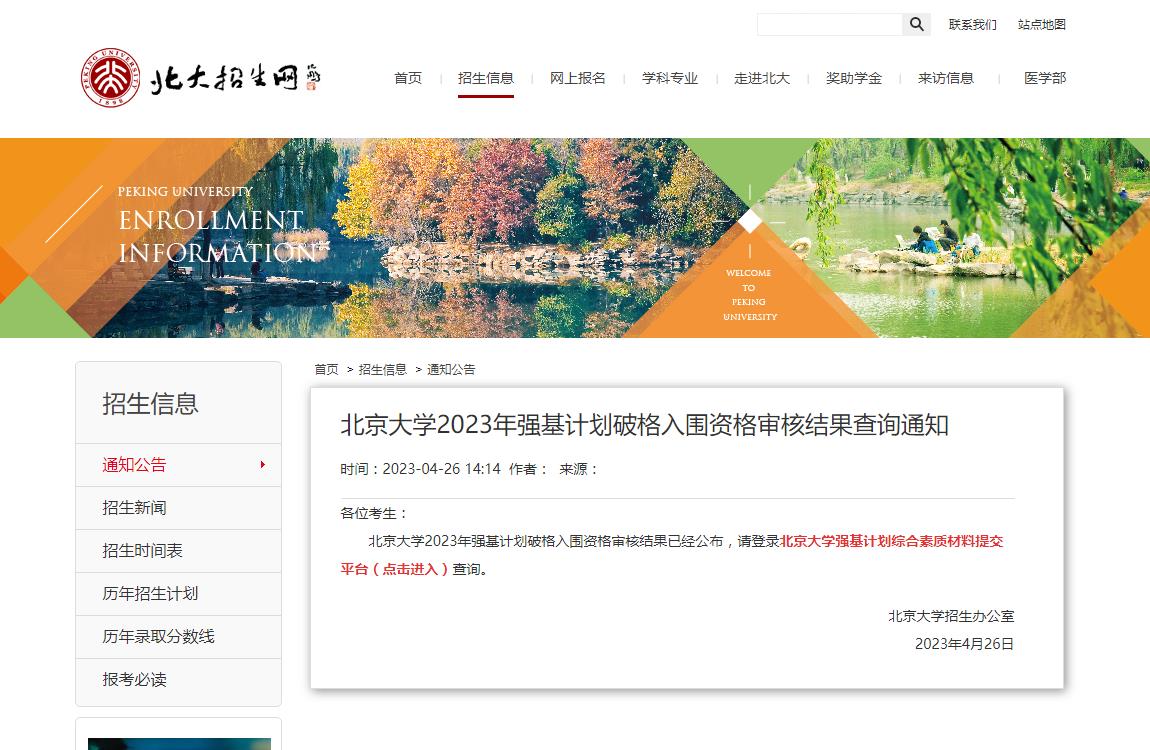Viewport: 1150px width, 750px height.
Task: Open 来访信息 navigation item
Action: click(945, 78)
